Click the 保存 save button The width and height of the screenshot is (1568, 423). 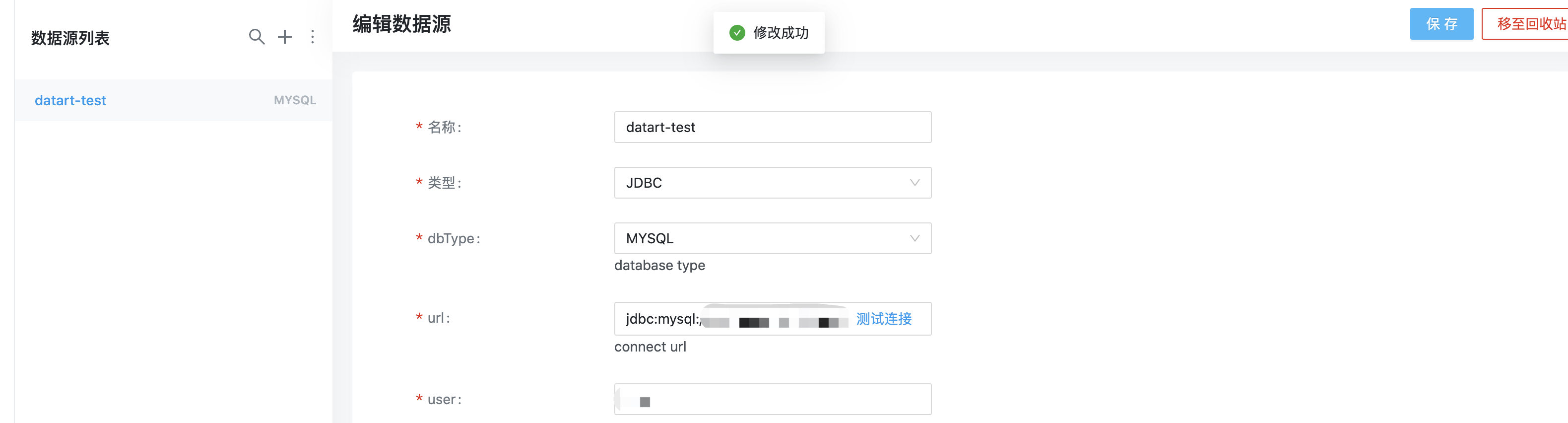1441,24
